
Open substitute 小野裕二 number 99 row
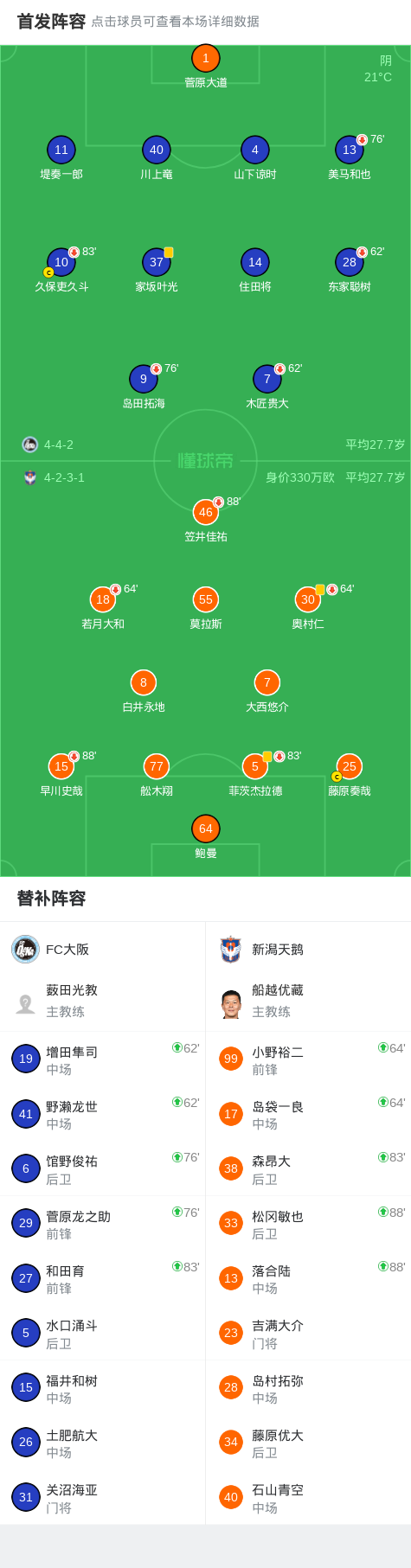(x=308, y=1059)
